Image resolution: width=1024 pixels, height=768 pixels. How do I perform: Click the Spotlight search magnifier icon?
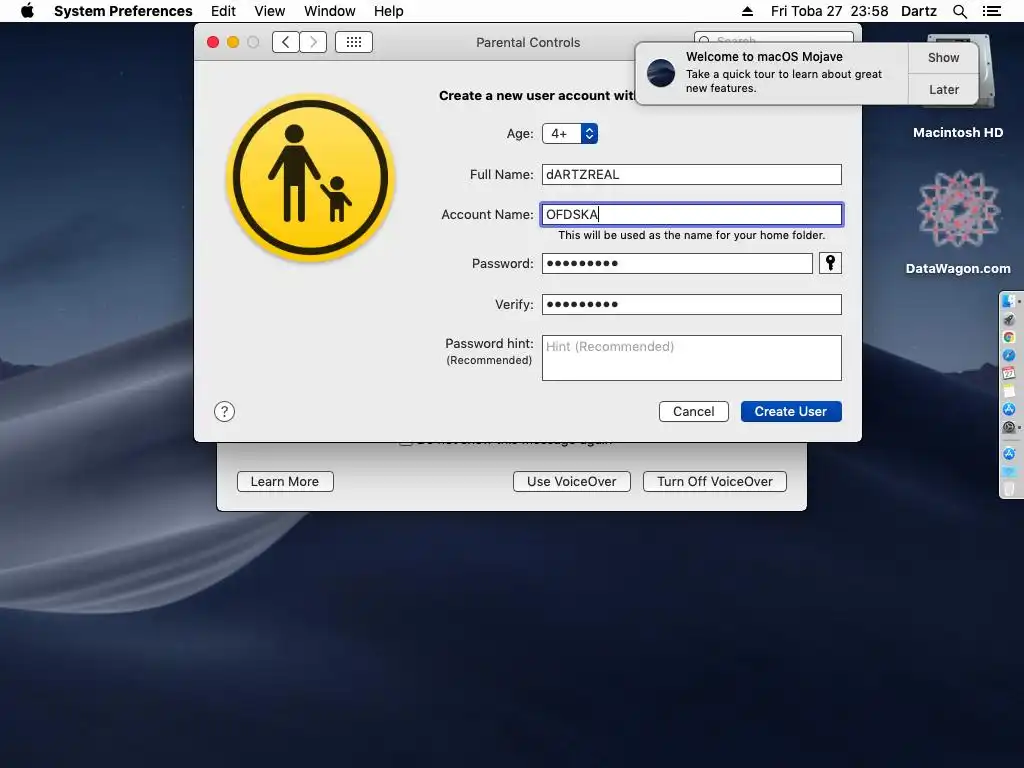pyautogui.click(x=959, y=11)
